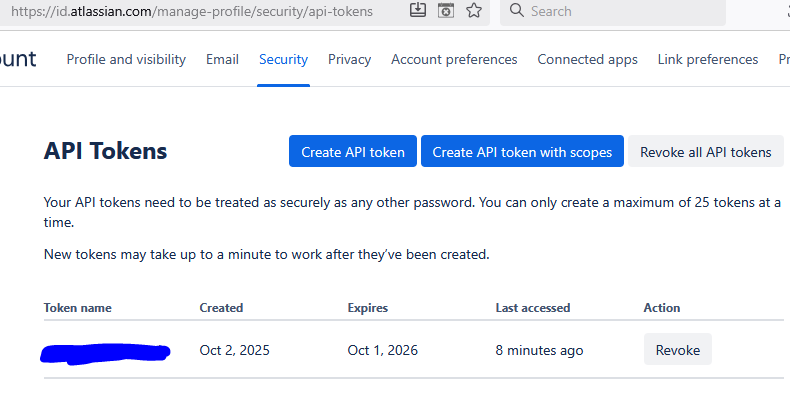Open the Account preferences tab
Viewport: 790px width, 408px height.
click(454, 59)
